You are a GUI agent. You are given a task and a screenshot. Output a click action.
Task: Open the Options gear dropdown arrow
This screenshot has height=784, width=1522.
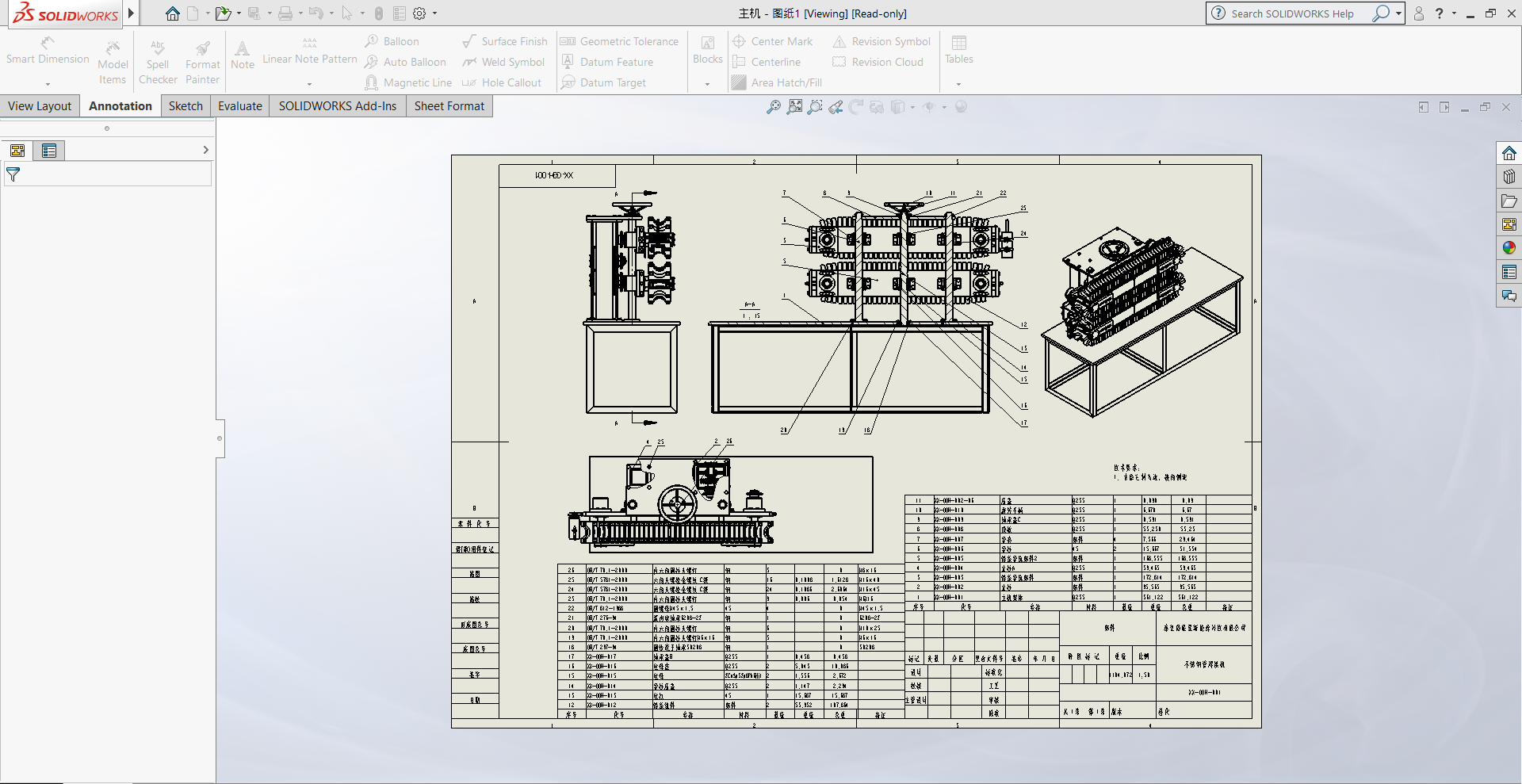[434, 13]
